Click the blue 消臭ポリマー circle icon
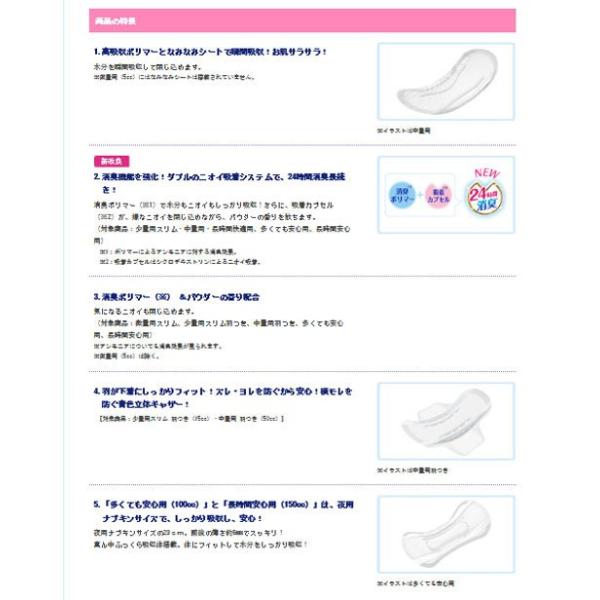 (401, 195)
